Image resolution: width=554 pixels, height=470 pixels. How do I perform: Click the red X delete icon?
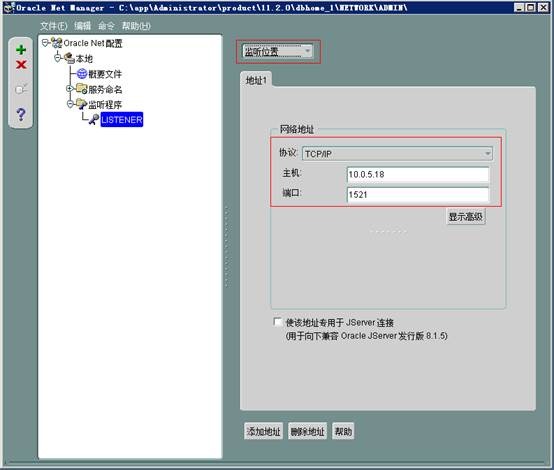click(x=21, y=65)
